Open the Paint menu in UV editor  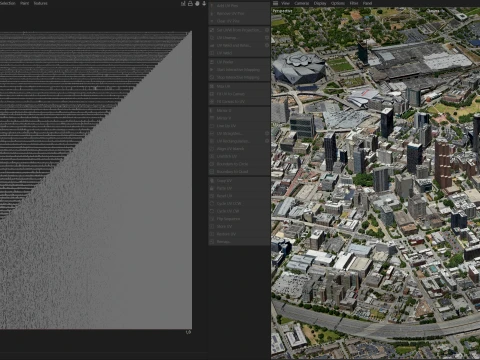coord(25,3)
